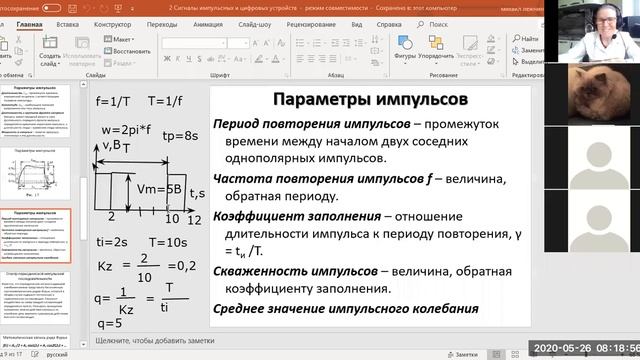Click the Copy icon

point(18,51)
